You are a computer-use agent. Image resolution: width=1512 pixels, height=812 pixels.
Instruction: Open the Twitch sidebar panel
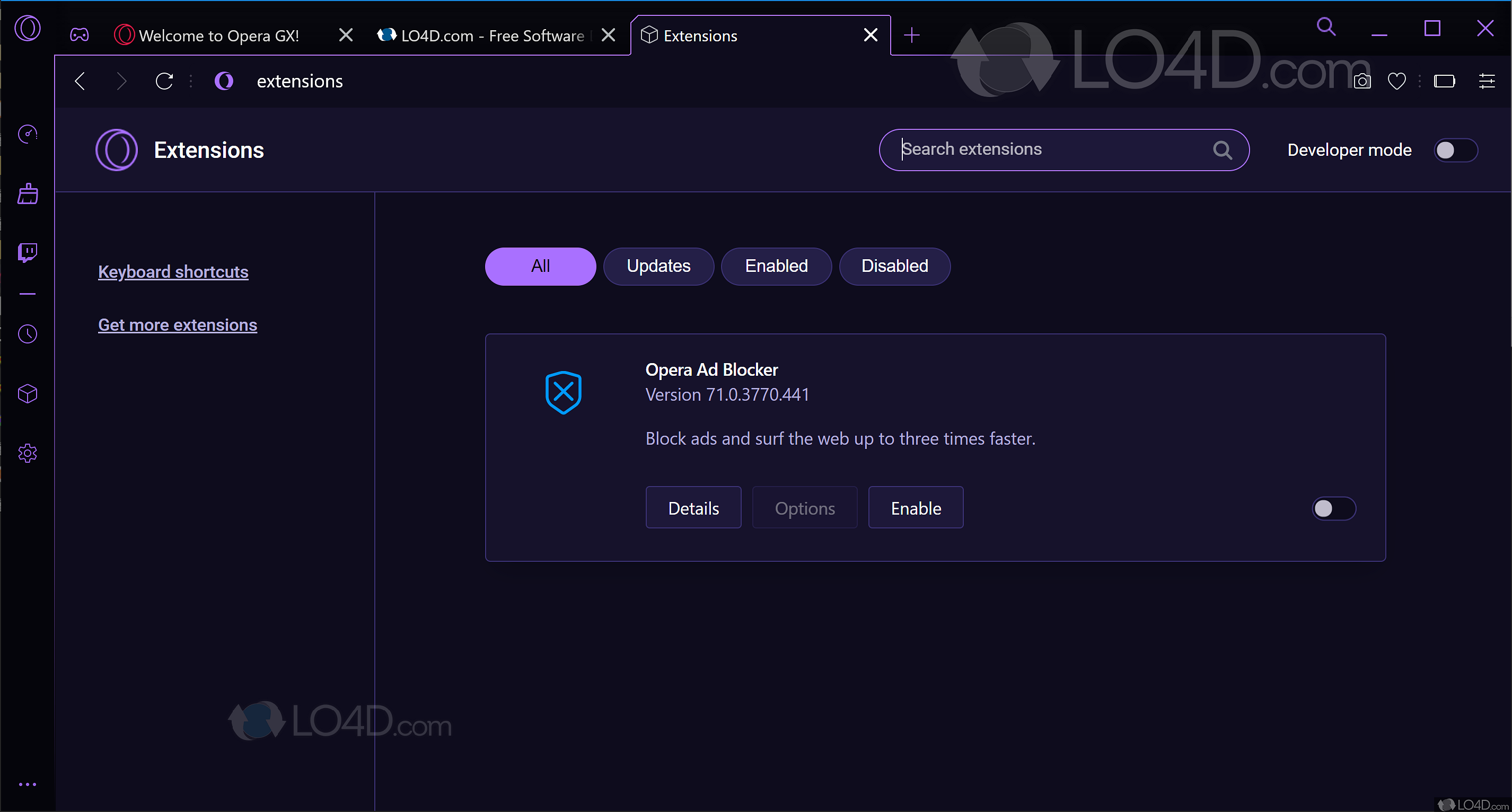point(28,252)
